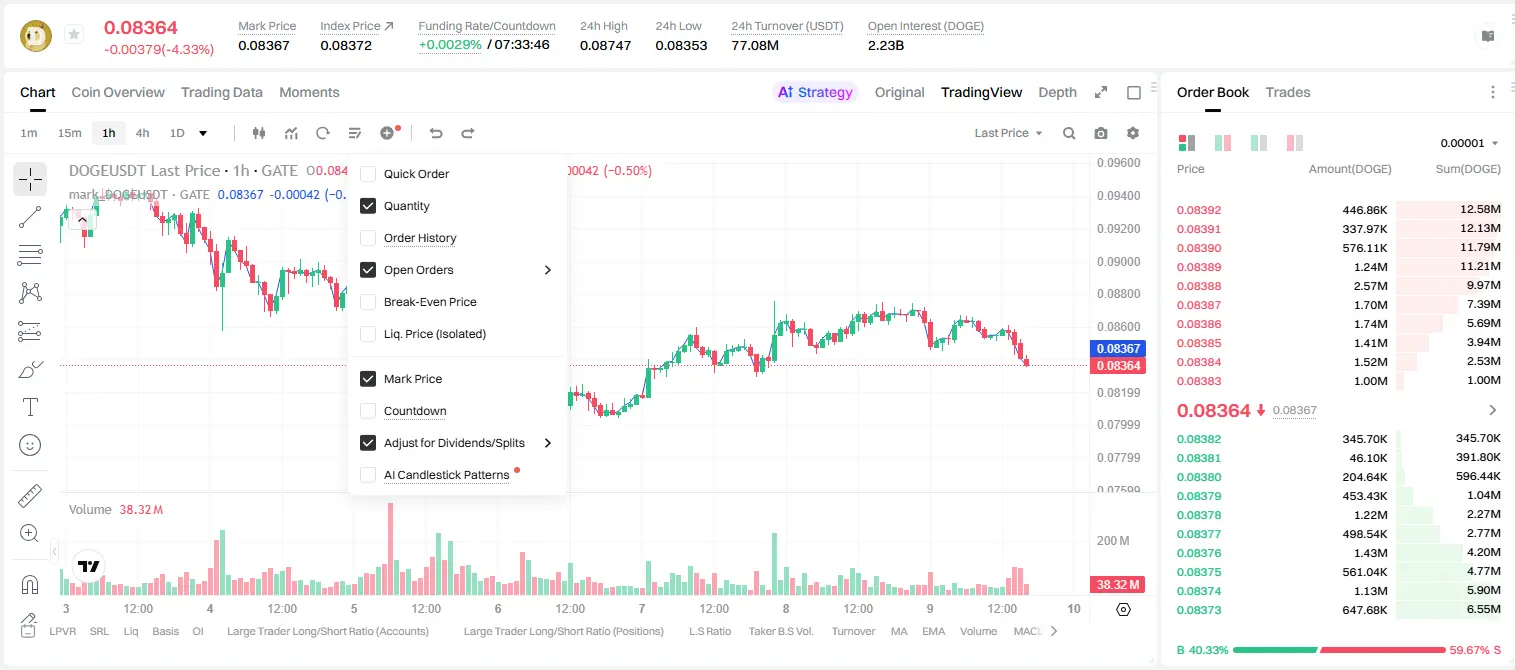Select the crosshair cursor tool

click(x=30, y=180)
